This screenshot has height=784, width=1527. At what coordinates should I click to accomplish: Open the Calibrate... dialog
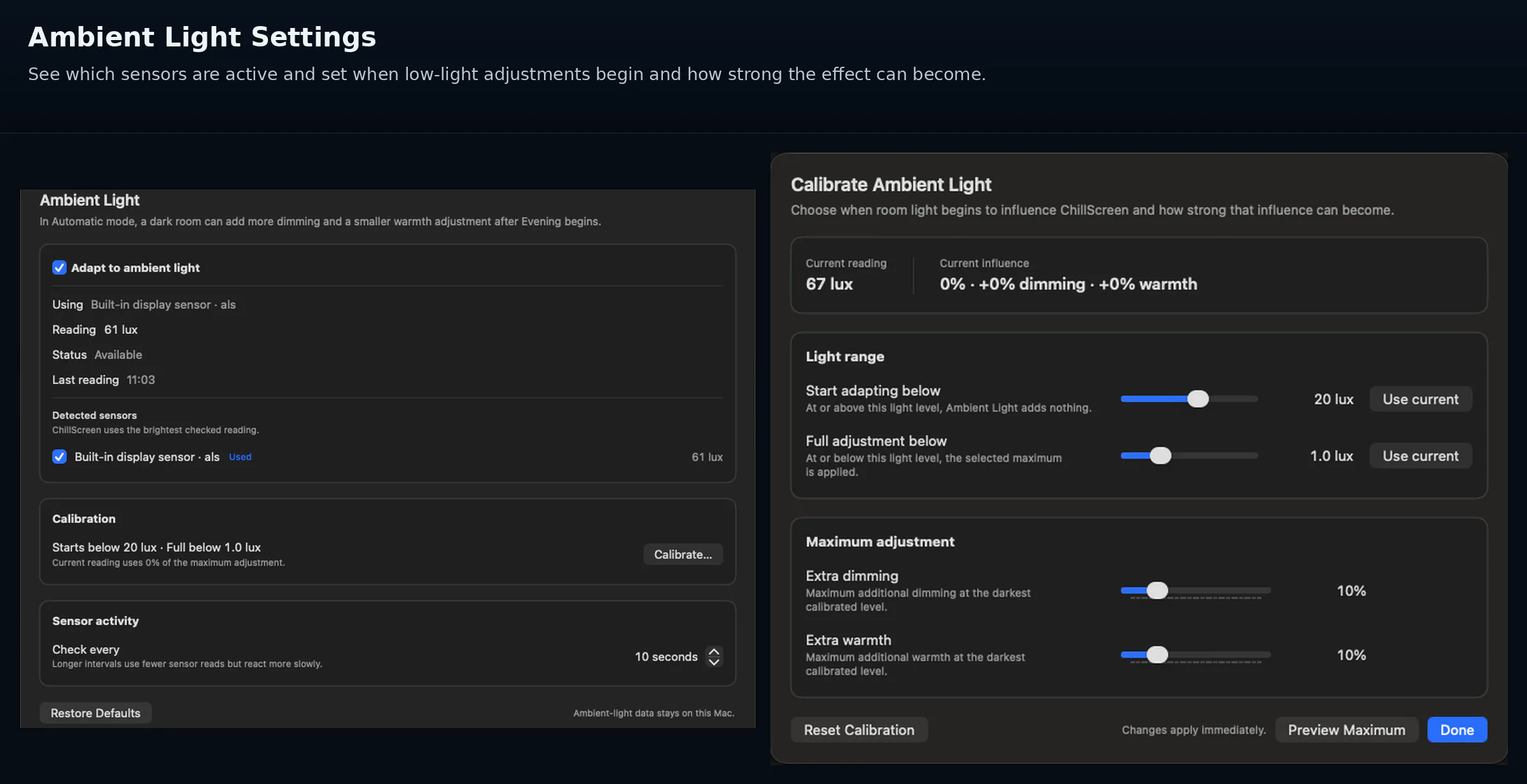tap(683, 554)
